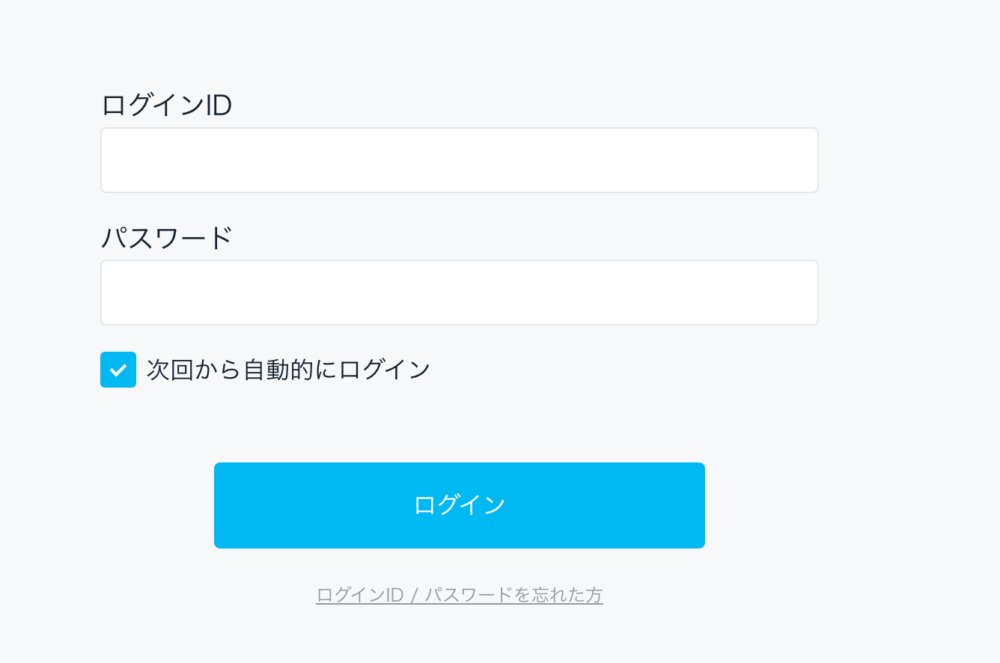
Task: Open ログインID / パスワードを忘れた方 link
Action: click(x=459, y=595)
